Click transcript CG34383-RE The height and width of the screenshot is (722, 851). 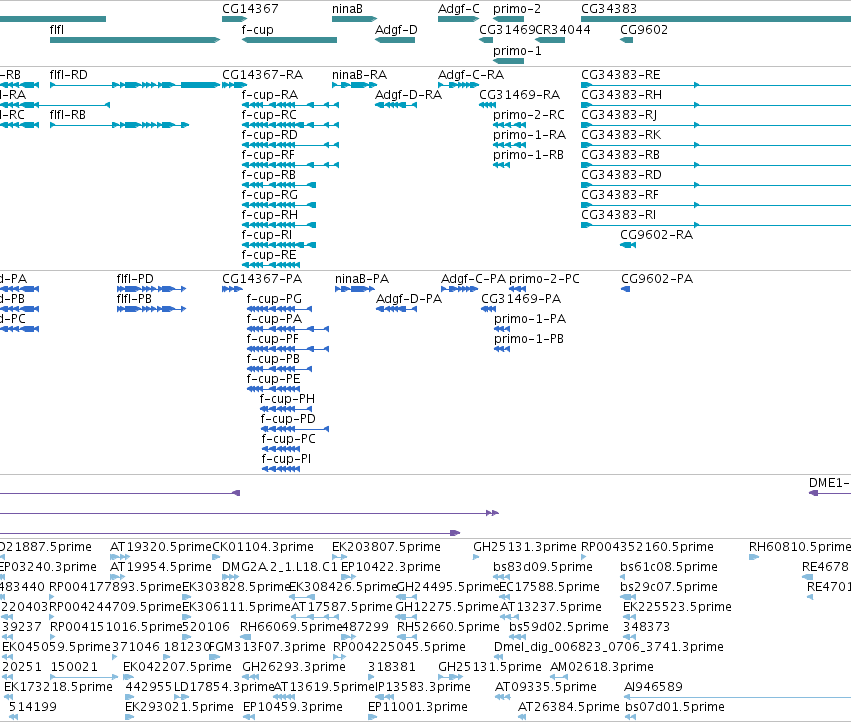coord(621,74)
